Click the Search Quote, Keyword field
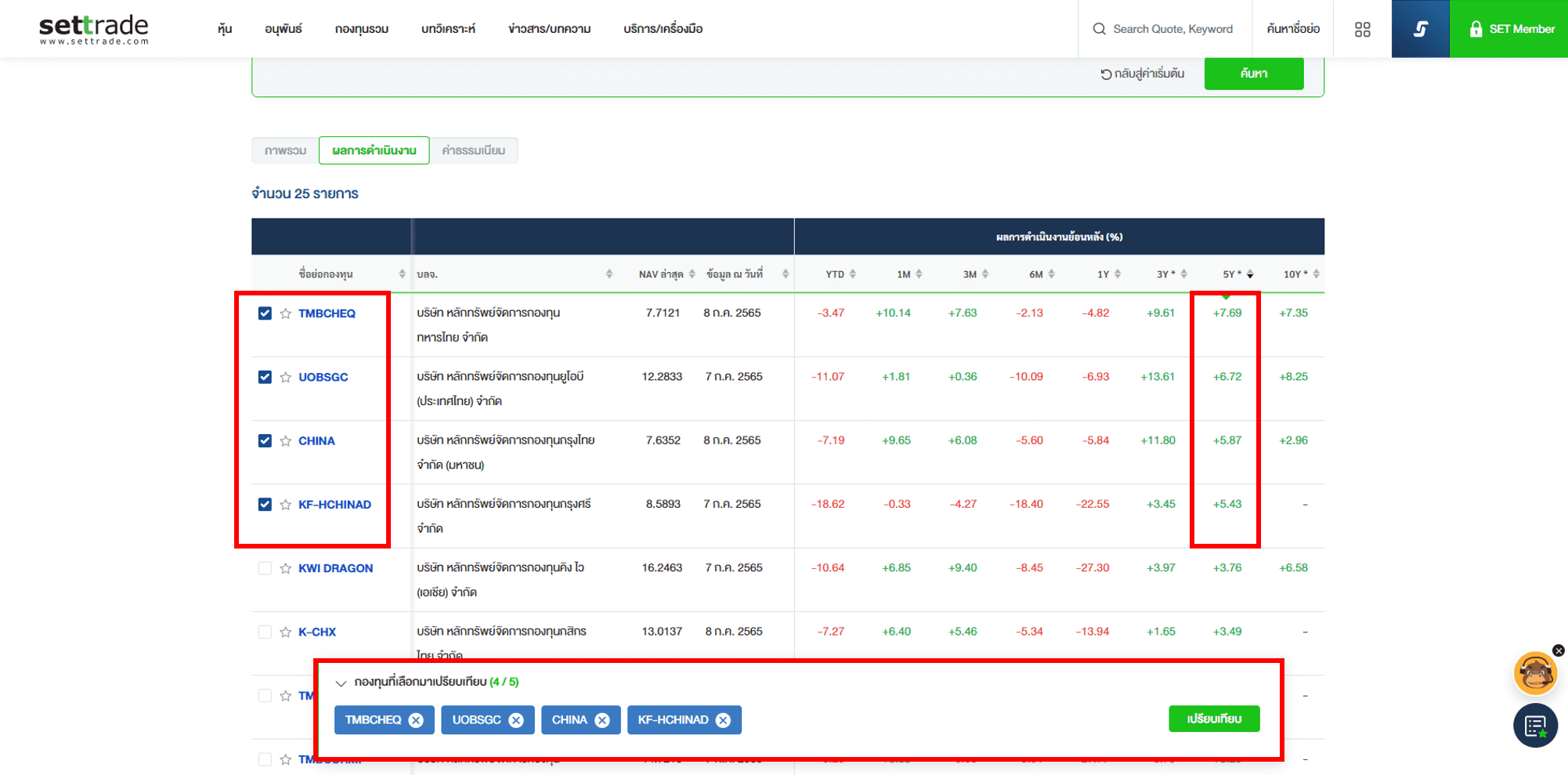1568x775 pixels. click(1172, 29)
